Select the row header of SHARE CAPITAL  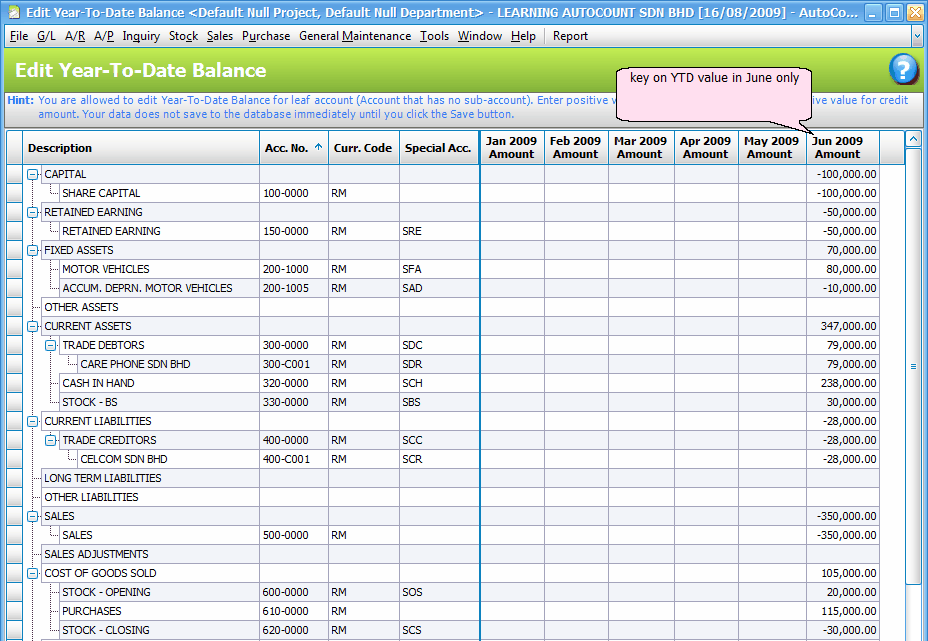click(14, 194)
